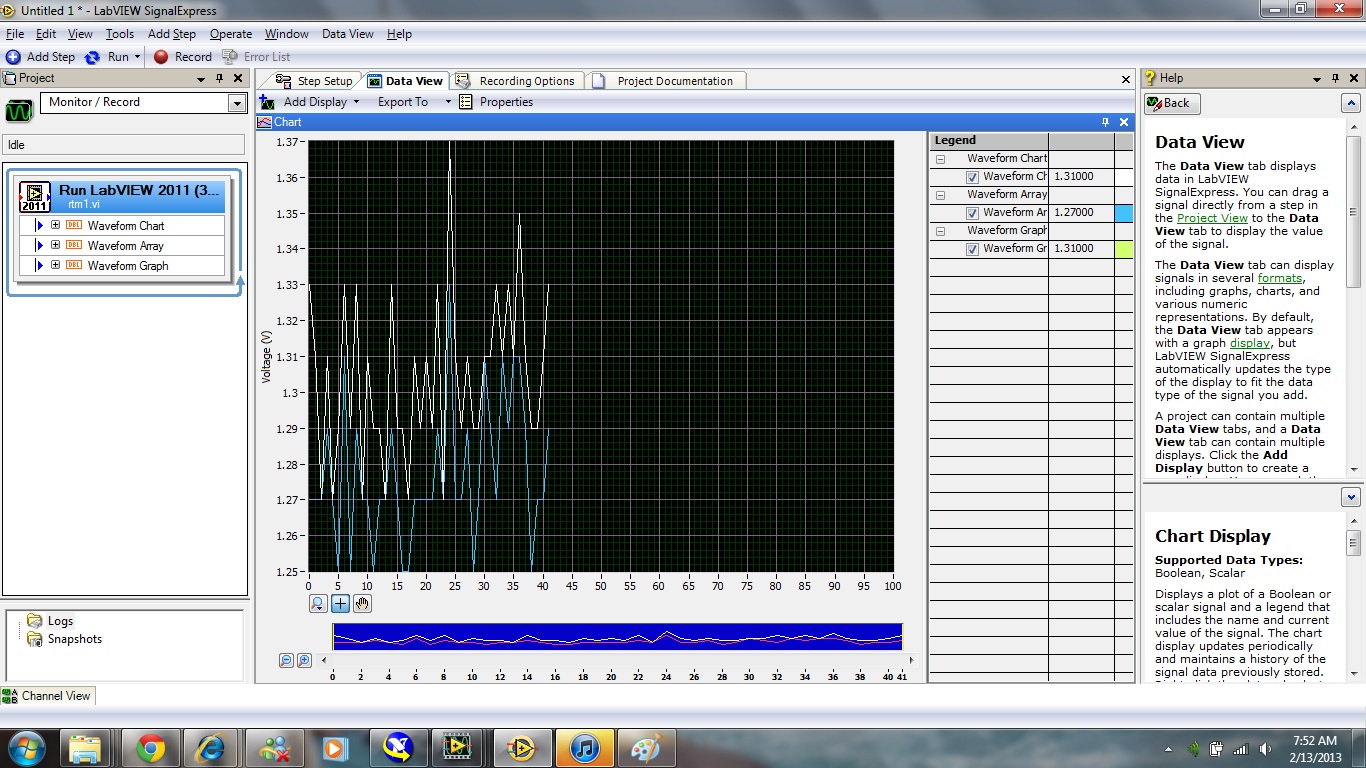Expand the Waveform Graph tree node
Screen dimensions: 1366x768
coord(56,266)
